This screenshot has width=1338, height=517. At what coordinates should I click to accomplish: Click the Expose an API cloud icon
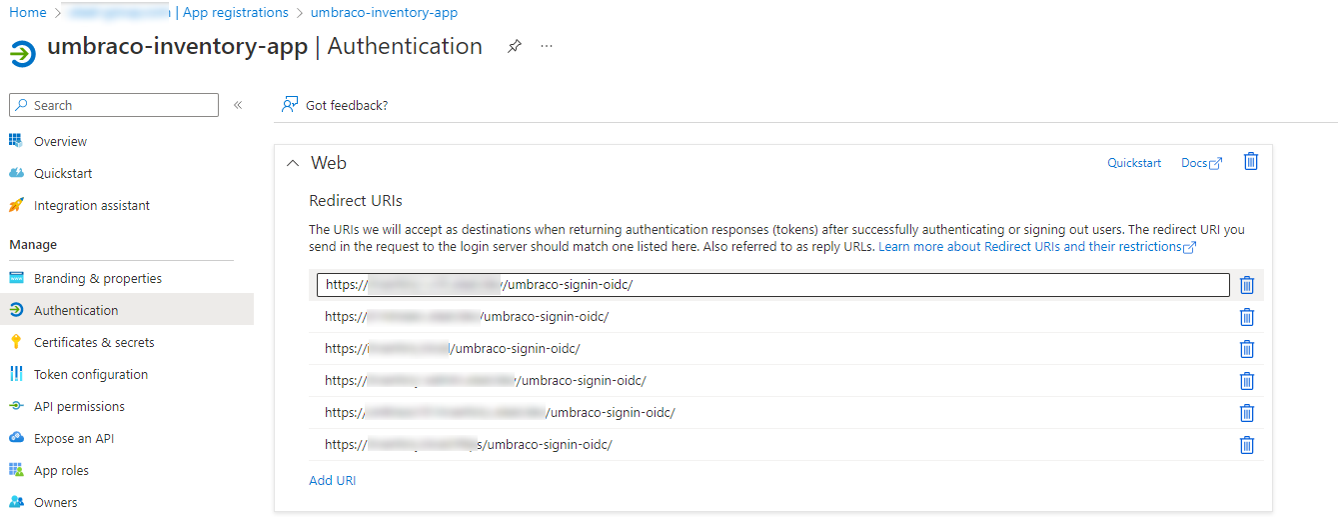(16, 438)
